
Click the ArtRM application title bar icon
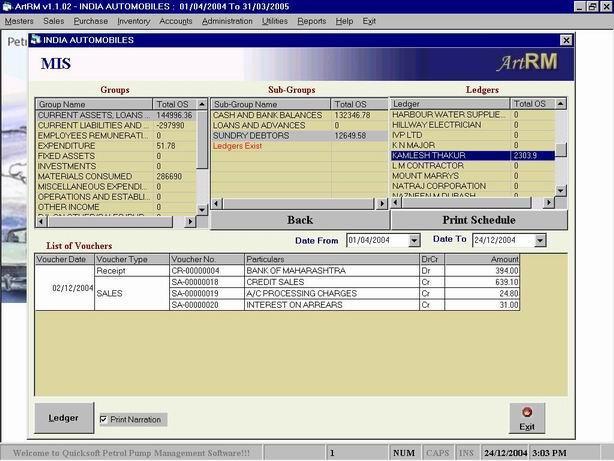(7, 7)
